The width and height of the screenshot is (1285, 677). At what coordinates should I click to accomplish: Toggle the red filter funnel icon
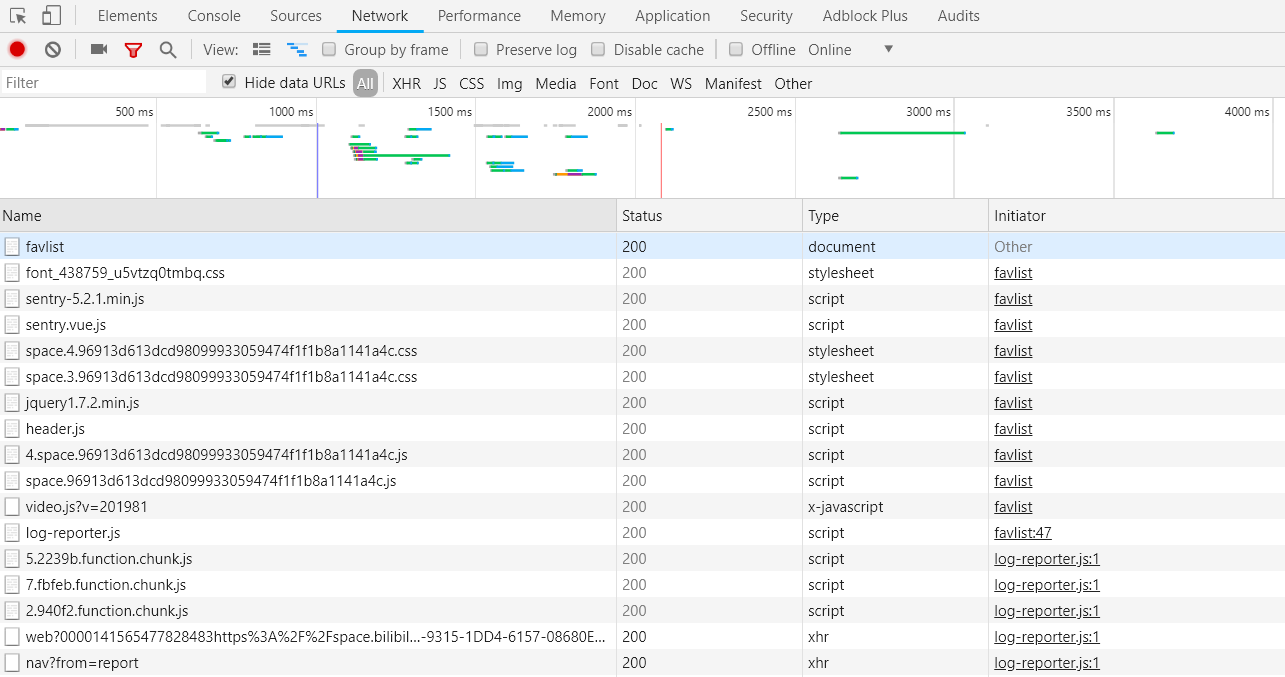(x=133, y=50)
